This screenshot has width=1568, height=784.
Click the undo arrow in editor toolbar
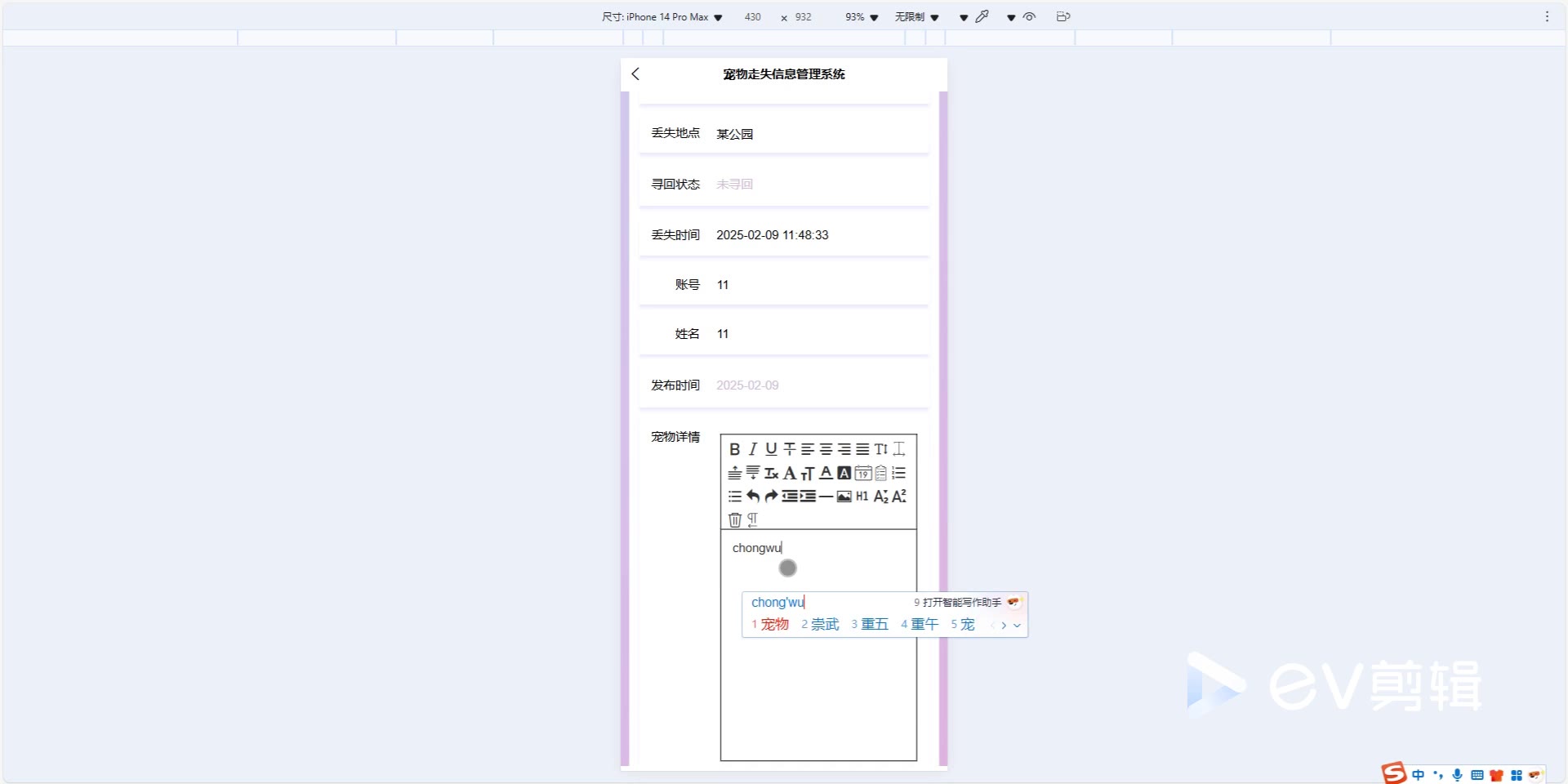point(753,497)
